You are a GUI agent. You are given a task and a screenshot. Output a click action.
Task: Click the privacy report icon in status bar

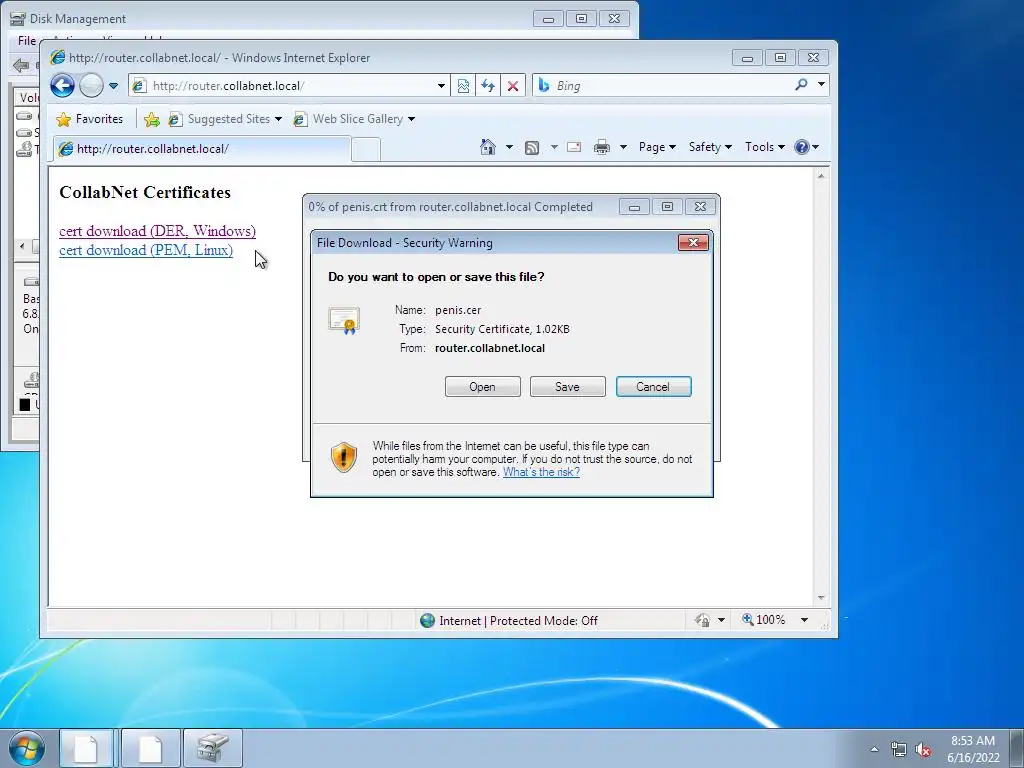pos(703,620)
